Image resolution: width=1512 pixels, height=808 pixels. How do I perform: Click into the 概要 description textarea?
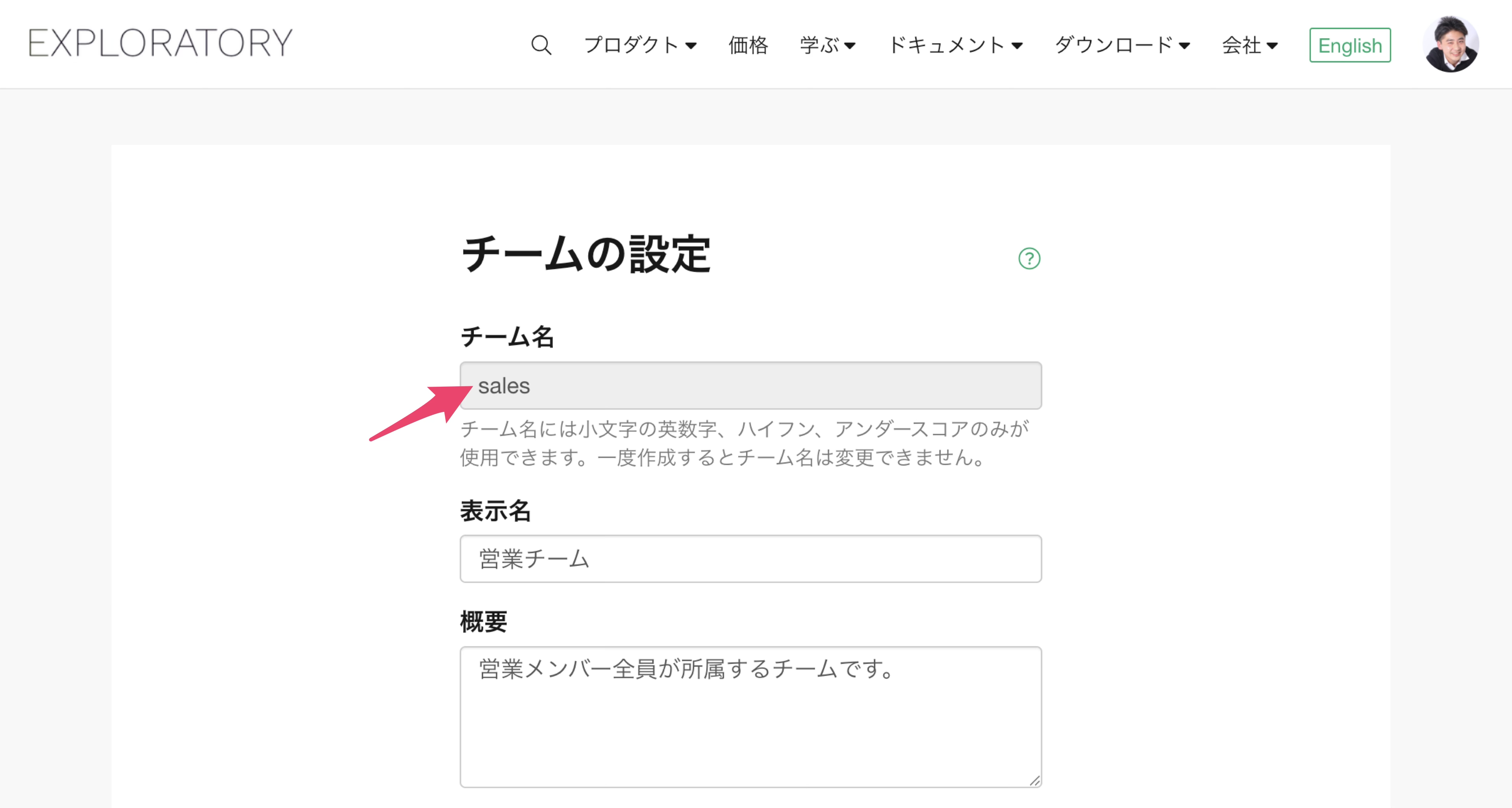coord(751,717)
